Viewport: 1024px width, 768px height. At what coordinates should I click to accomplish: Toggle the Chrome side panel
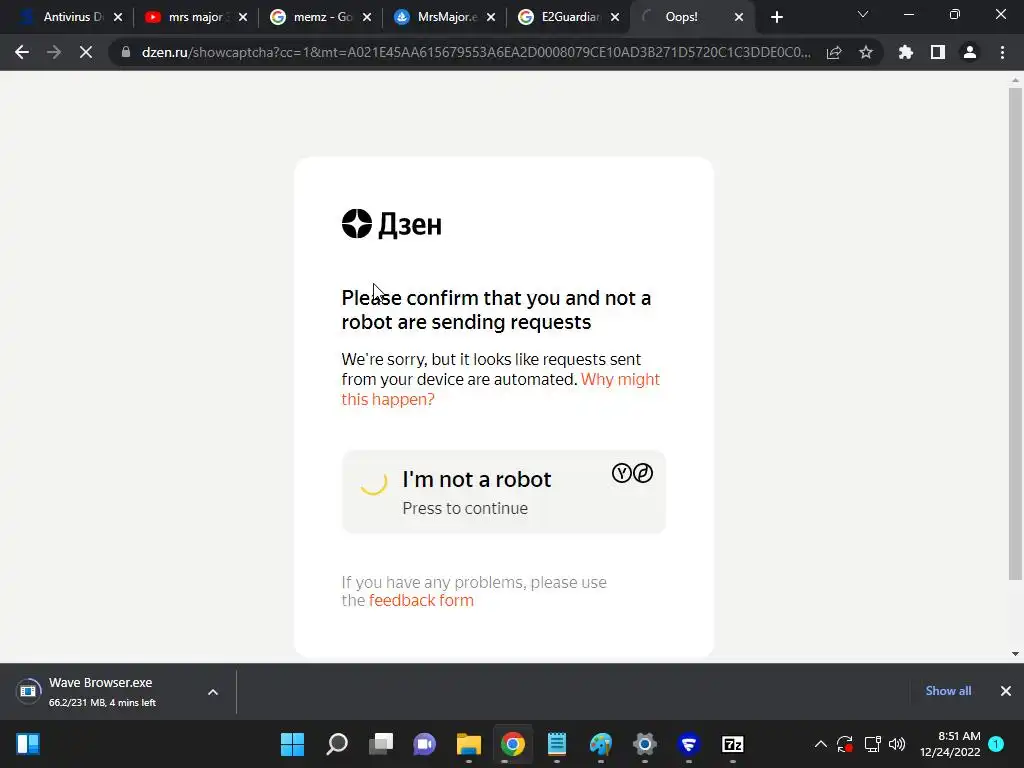[x=938, y=52]
